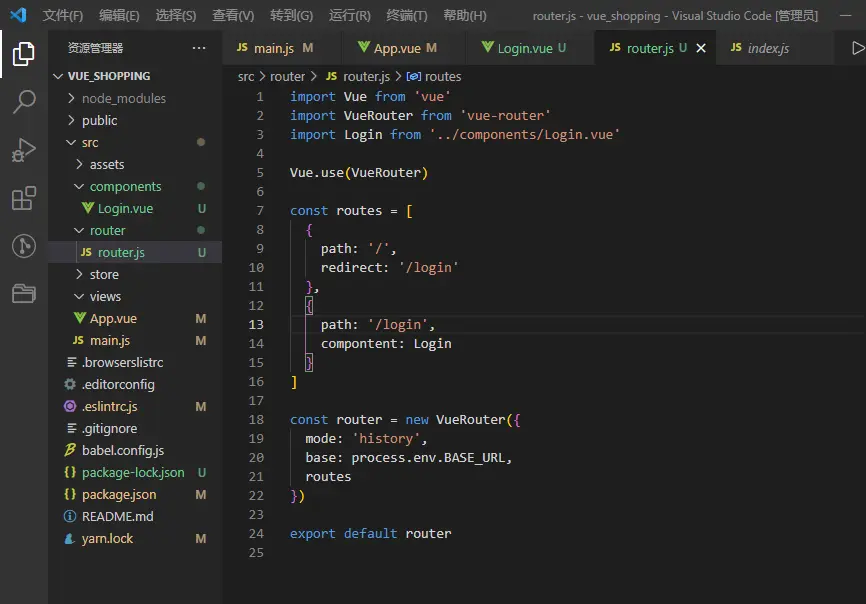
Task: Click the VS Code logo icon
Action: [18, 15]
